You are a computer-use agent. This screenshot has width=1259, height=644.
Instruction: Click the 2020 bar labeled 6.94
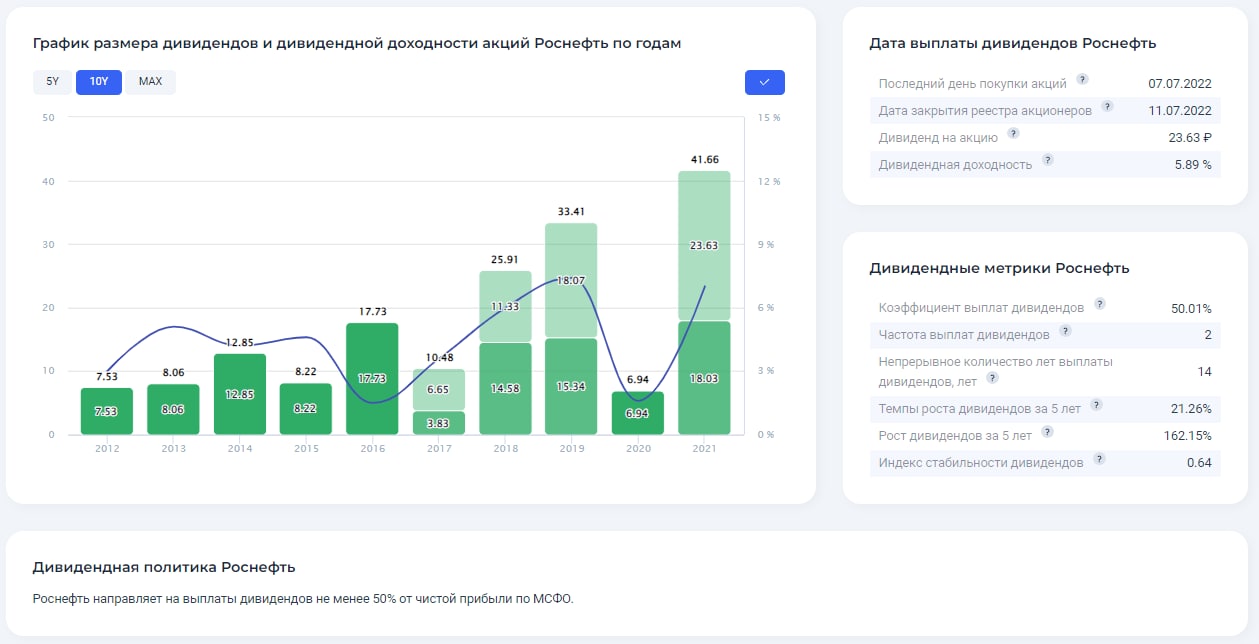pos(638,413)
